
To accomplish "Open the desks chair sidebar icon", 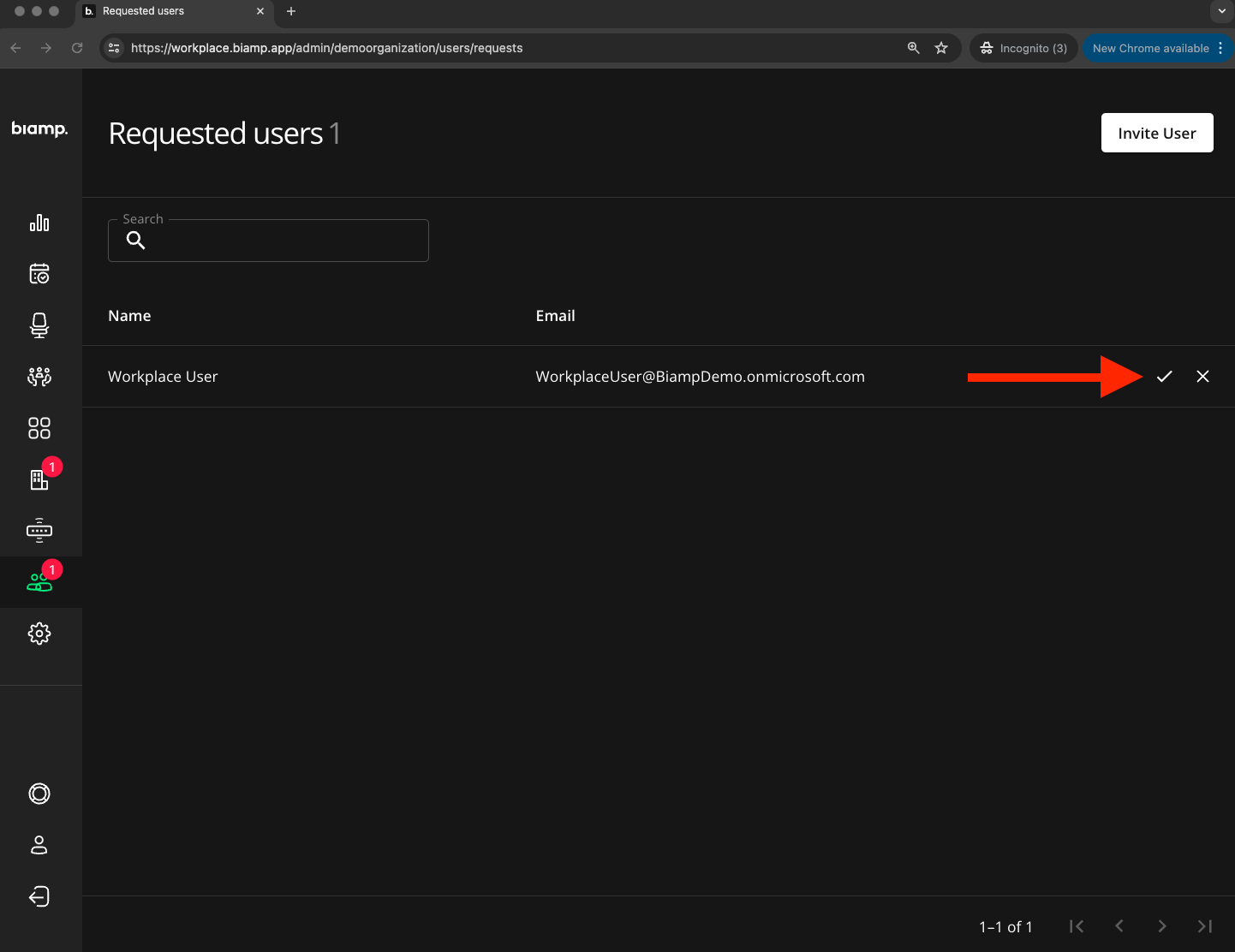I will click(x=39, y=325).
